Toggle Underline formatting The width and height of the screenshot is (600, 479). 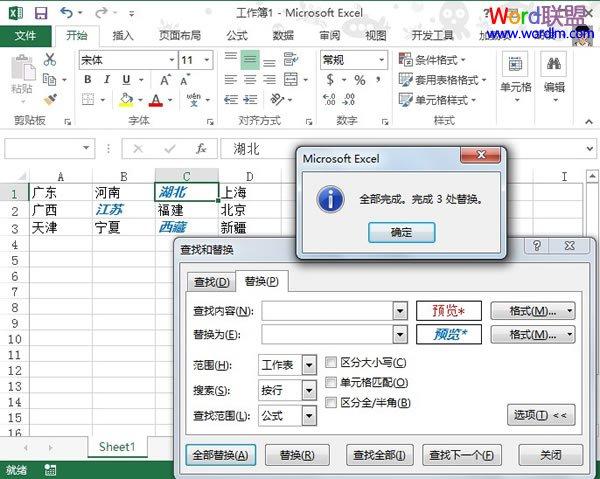pos(126,80)
